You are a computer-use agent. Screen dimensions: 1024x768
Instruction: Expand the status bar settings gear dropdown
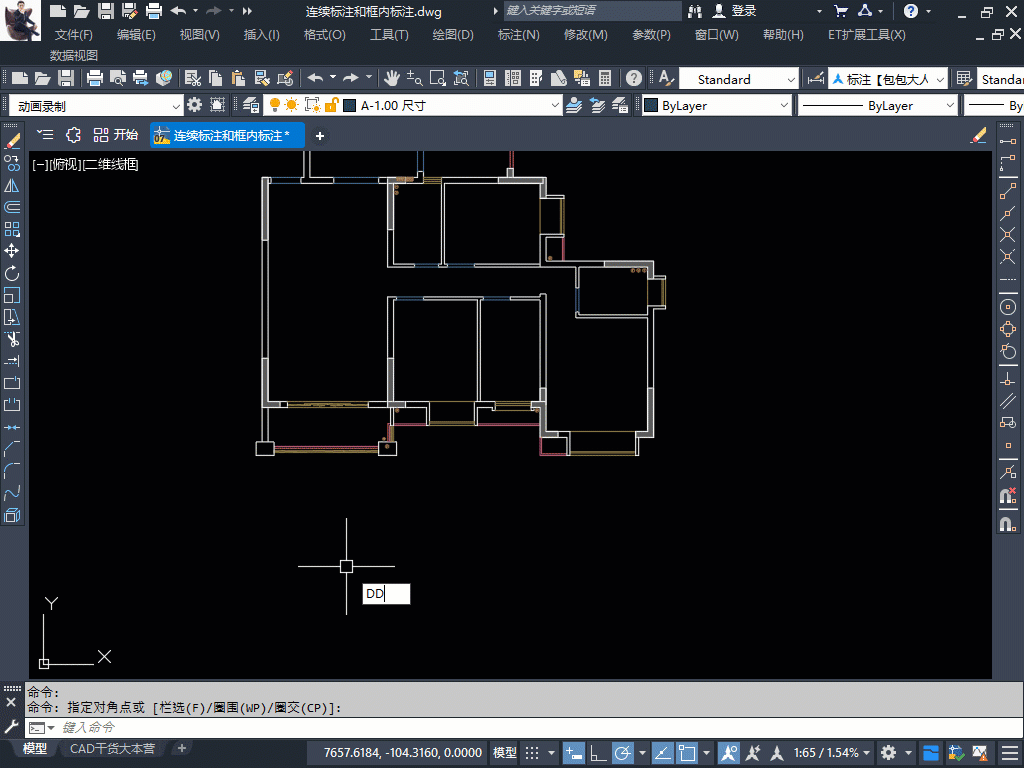[x=908, y=753]
